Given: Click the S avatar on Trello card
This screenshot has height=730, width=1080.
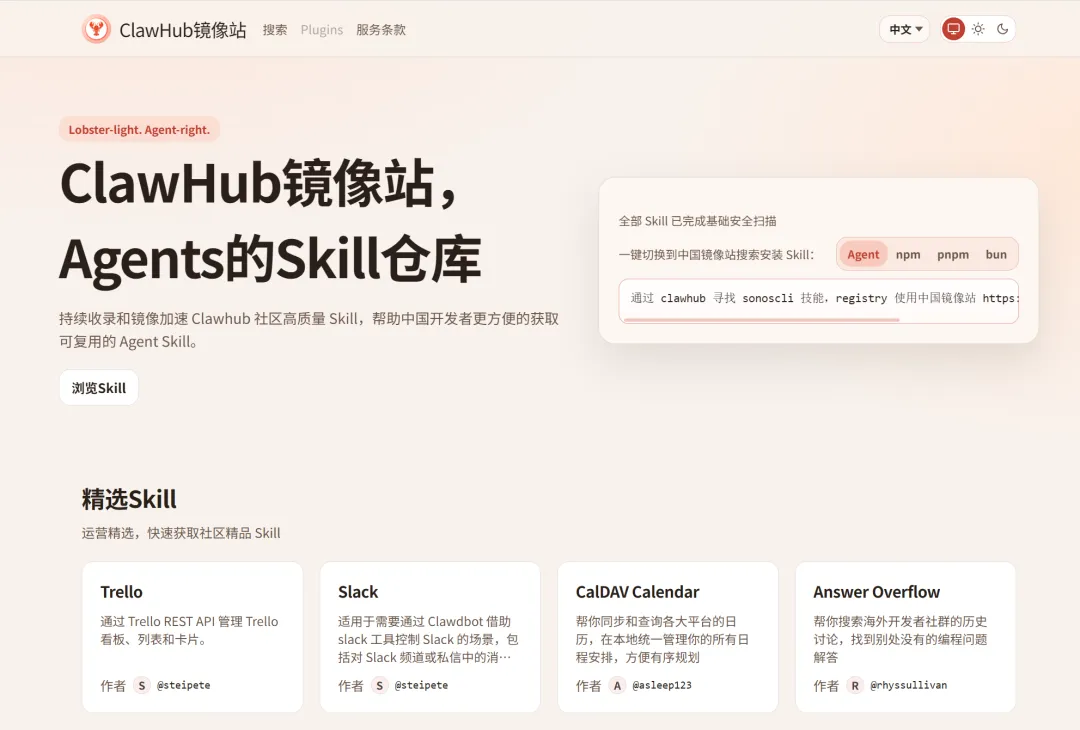Looking at the screenshot, I should tap(142, 685).
